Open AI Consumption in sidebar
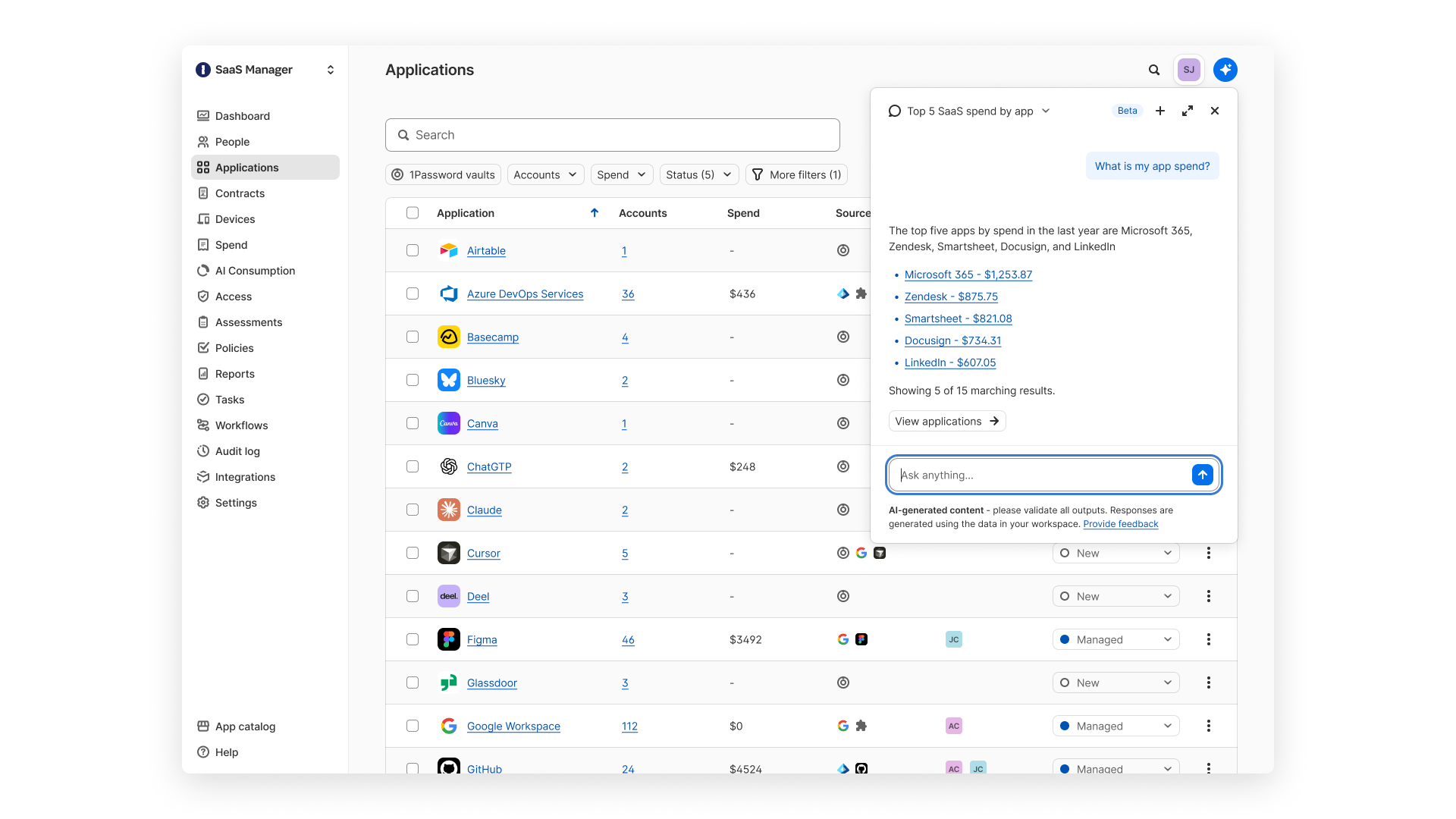The height and width of the screenshot is (819, 1456). tap(265, 271)
